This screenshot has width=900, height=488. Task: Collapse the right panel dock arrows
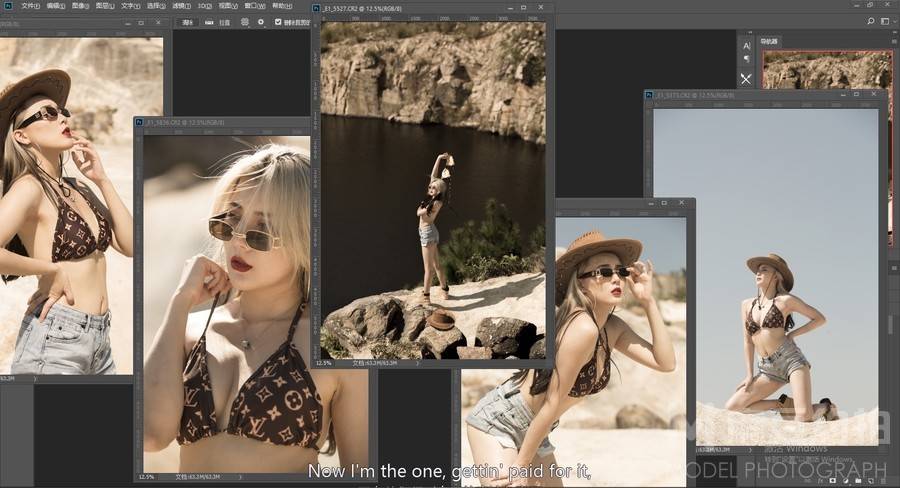tap(895, 32)
